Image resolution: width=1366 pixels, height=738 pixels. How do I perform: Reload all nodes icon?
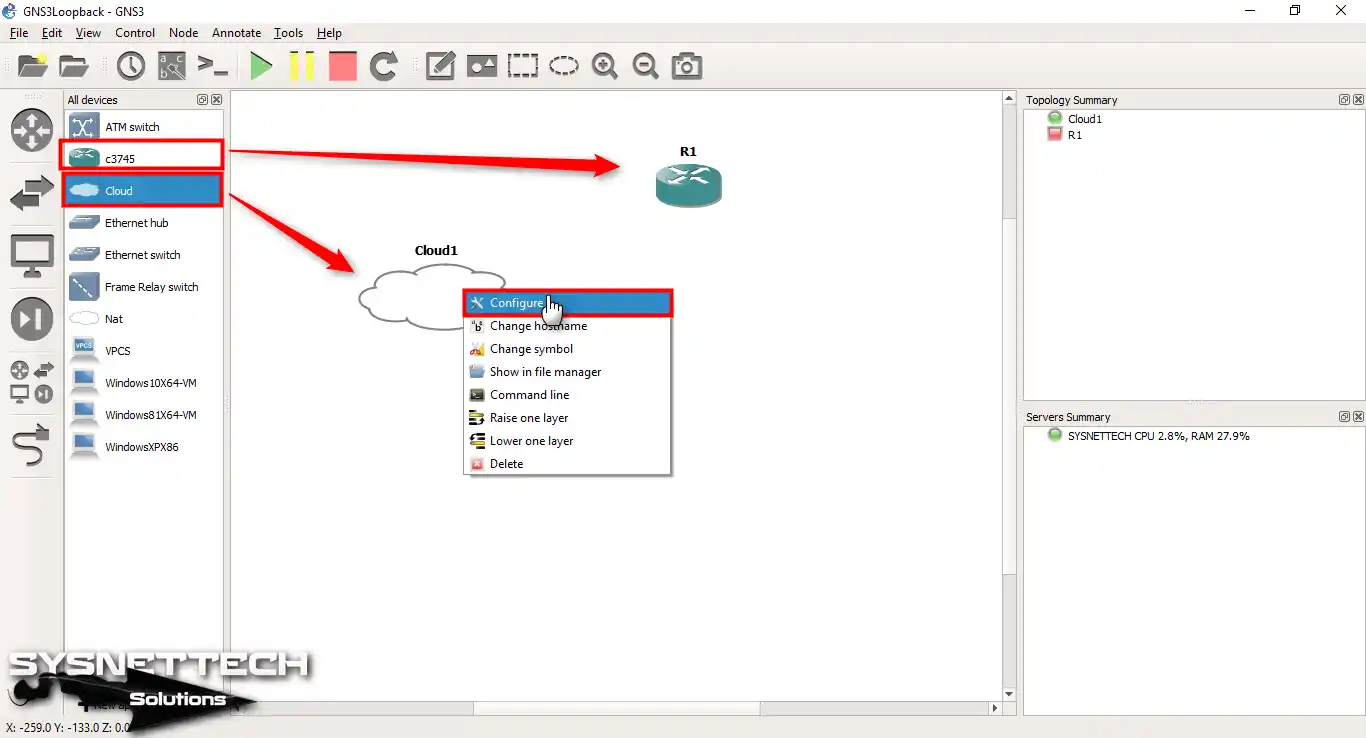[384, 66]
